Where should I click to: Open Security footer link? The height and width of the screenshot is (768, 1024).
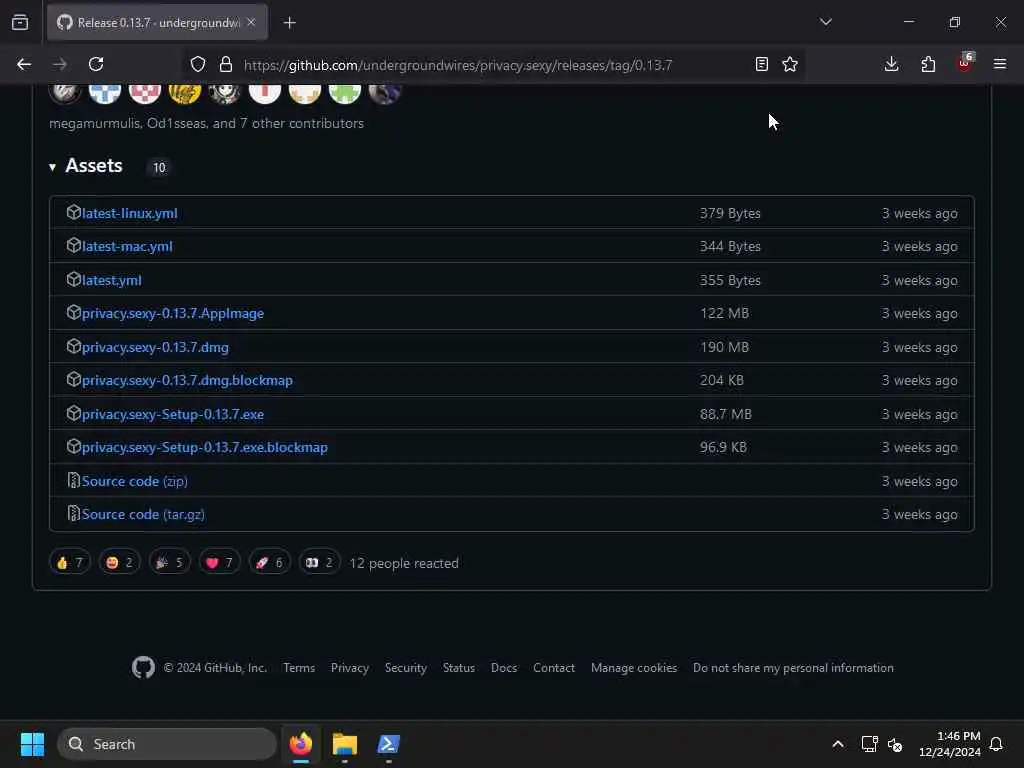[x=406, y=668]
